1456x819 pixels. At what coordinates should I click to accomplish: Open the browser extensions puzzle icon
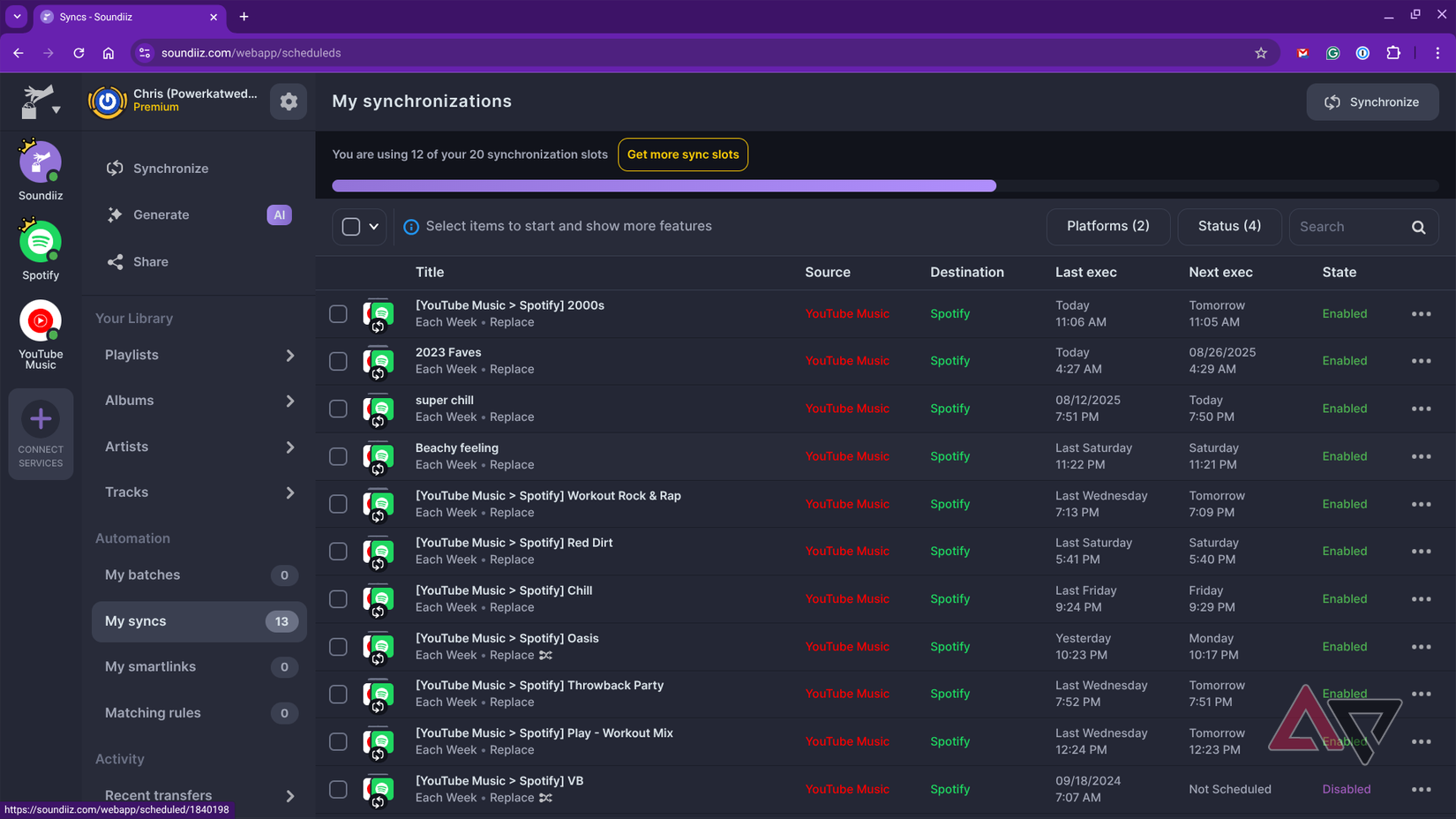tap(1393, 53)
